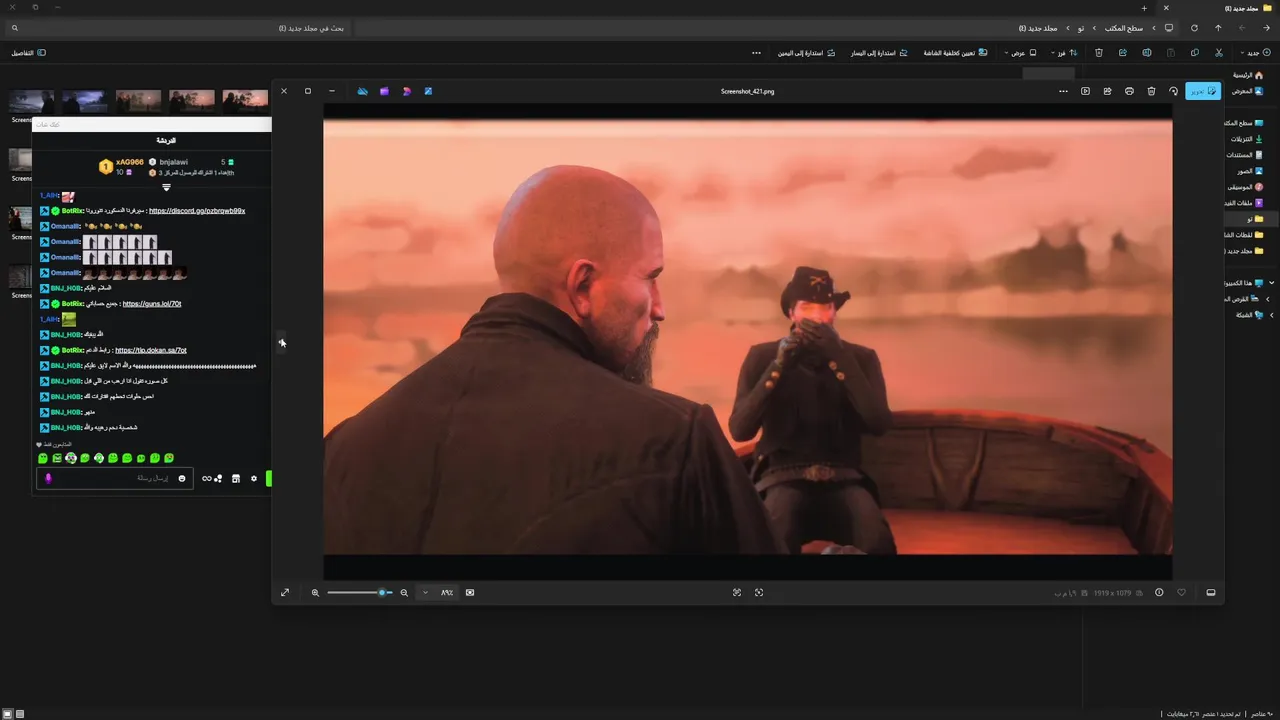The image size is (1280, 720).
Task: Collapse the chat leaderboard with arrow icon
Action: [166, 187]
